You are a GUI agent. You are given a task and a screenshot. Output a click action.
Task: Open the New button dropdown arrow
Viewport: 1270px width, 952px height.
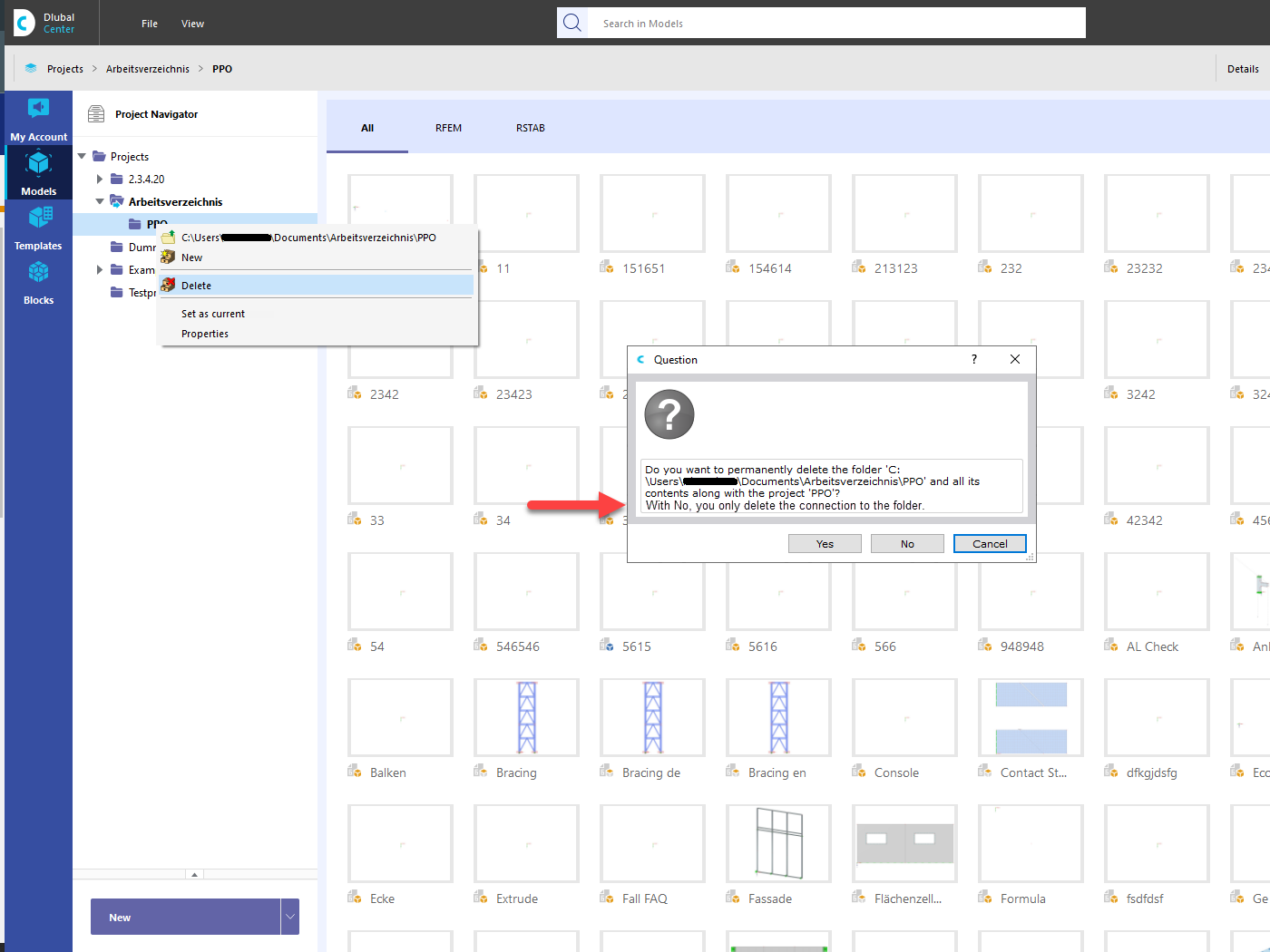coord(290,917)
